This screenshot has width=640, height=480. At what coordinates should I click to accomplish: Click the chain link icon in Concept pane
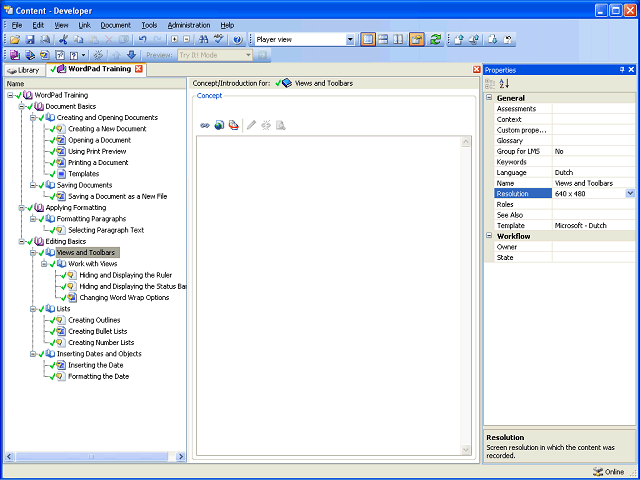click(204, 125)
